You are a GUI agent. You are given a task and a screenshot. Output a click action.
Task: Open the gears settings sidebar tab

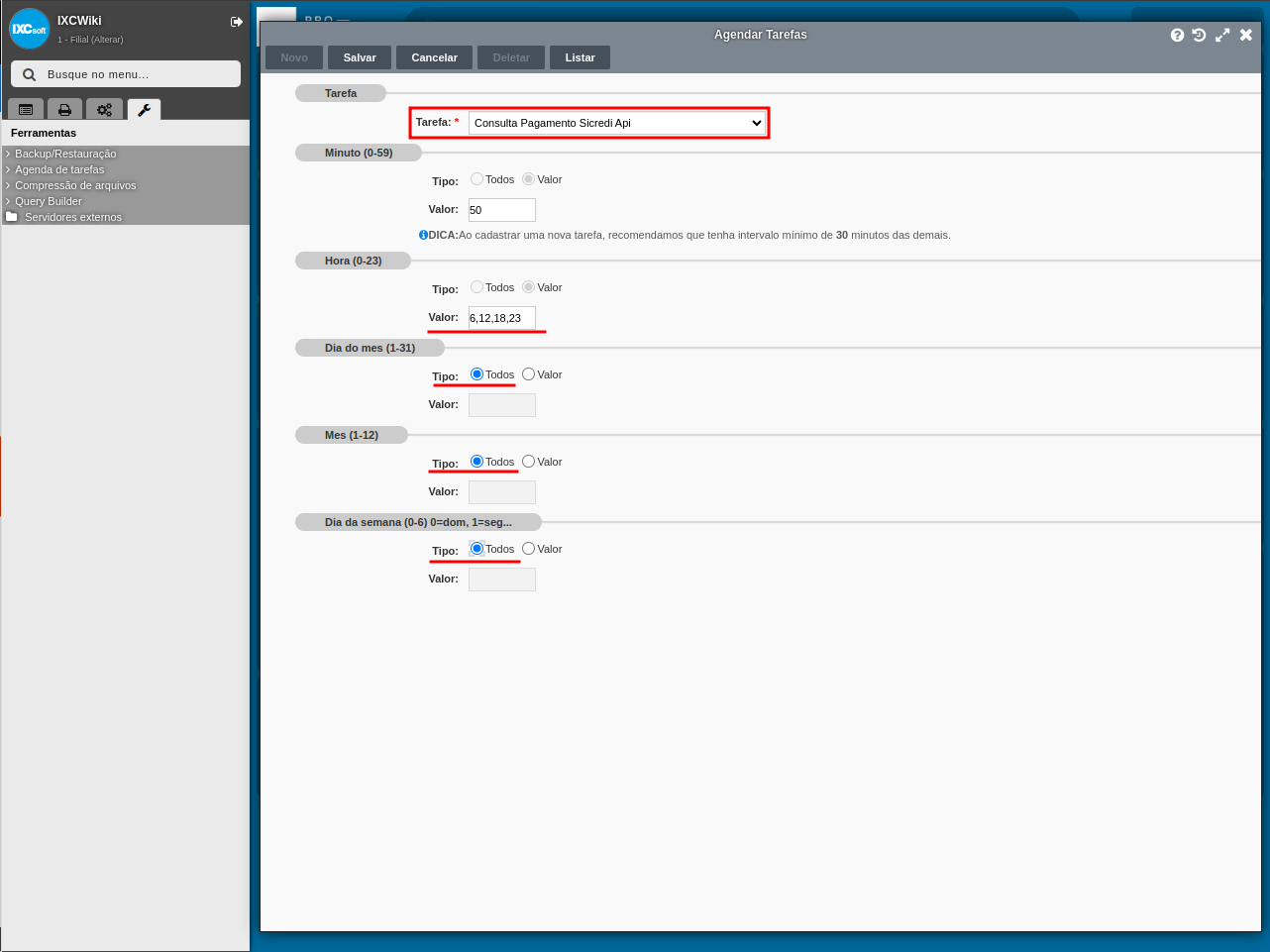coord(104,110)
